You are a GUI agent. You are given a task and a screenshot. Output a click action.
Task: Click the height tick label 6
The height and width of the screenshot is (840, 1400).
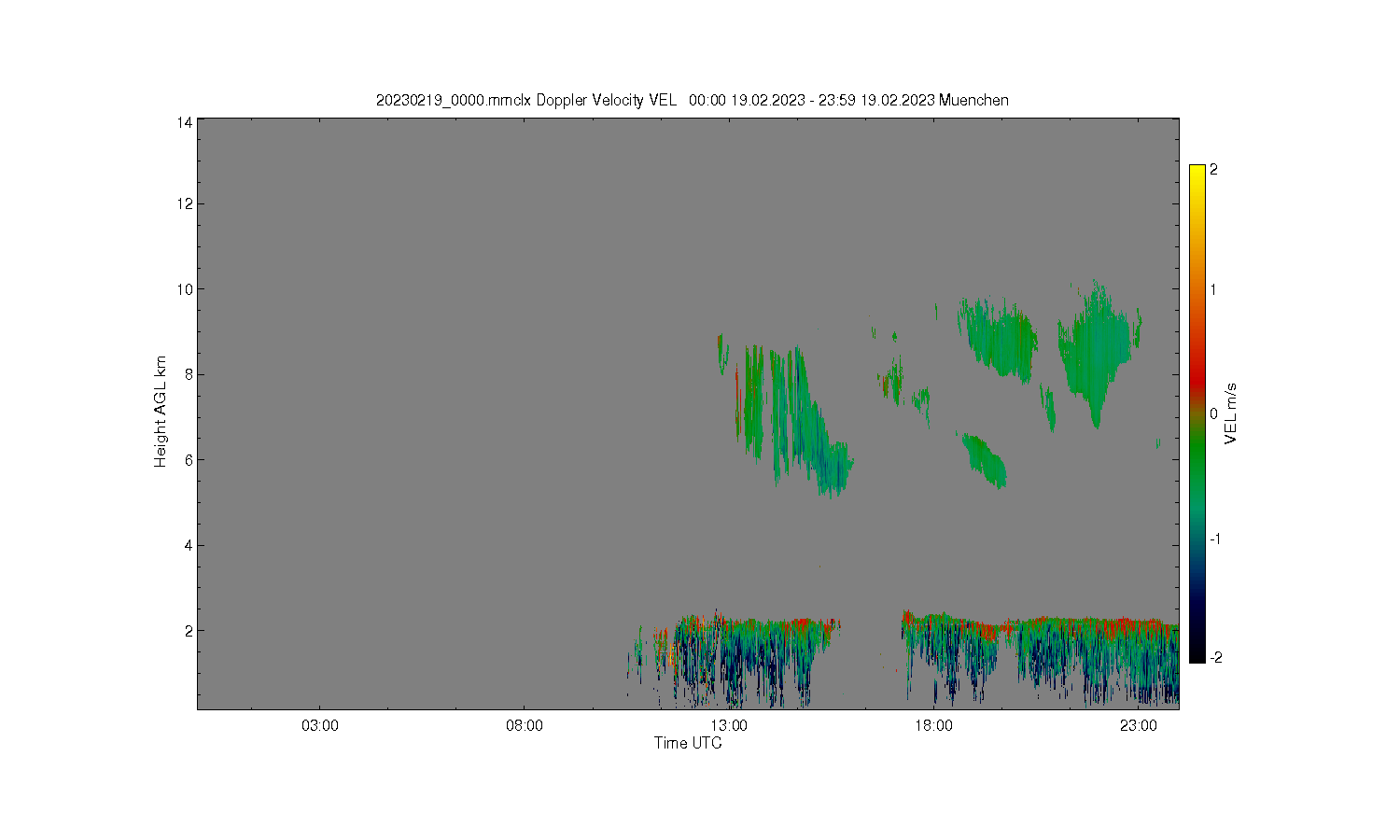[189, 460]
